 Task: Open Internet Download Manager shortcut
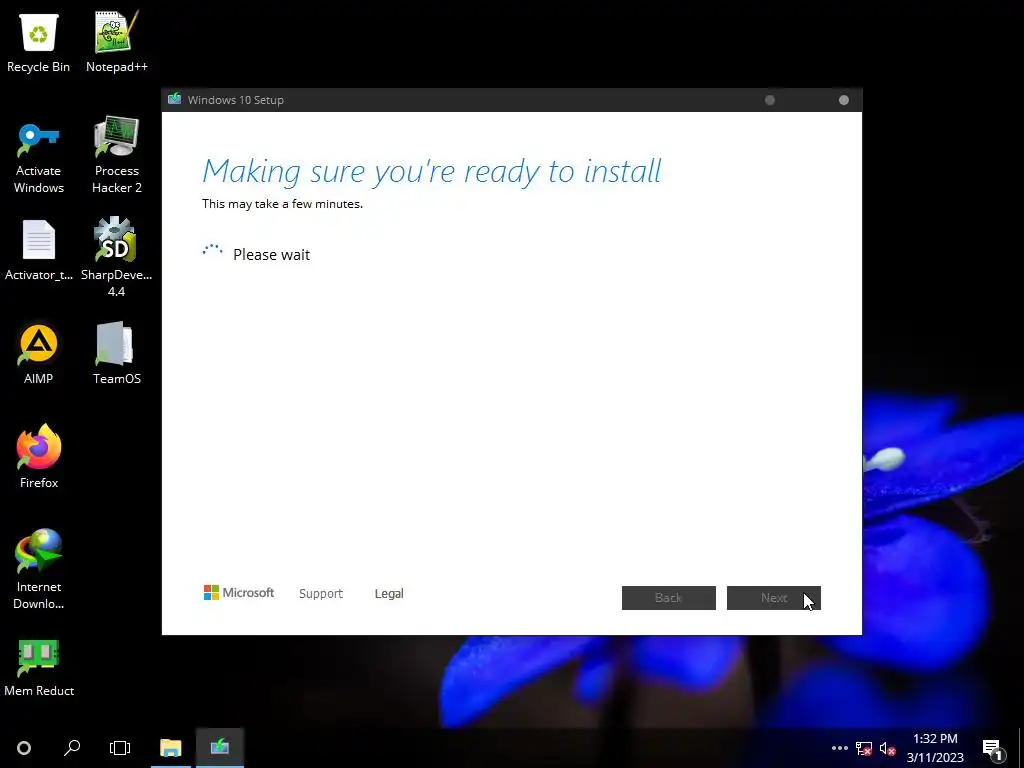coord(39,569)
